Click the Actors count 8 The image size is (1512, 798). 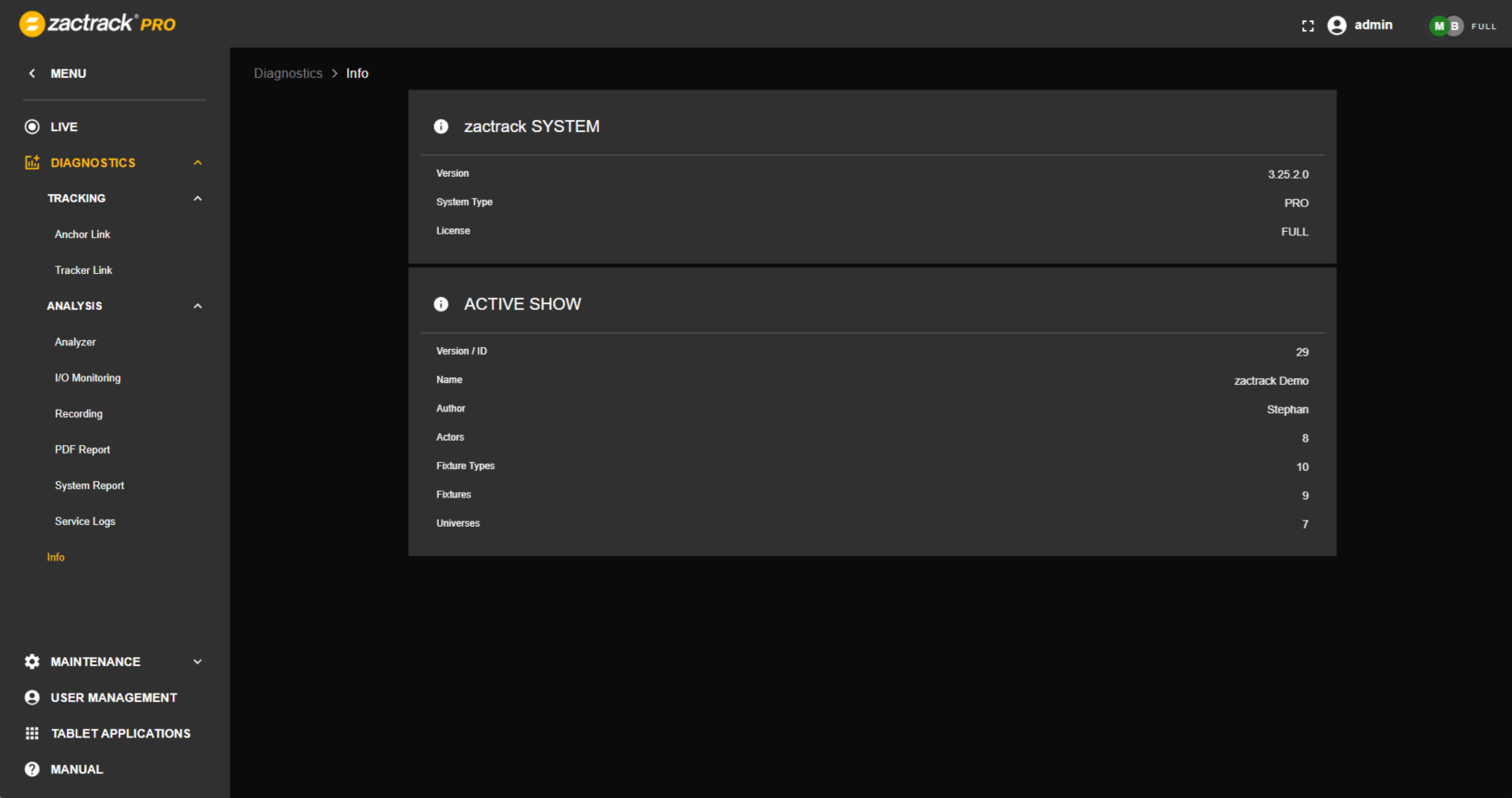1305,438
